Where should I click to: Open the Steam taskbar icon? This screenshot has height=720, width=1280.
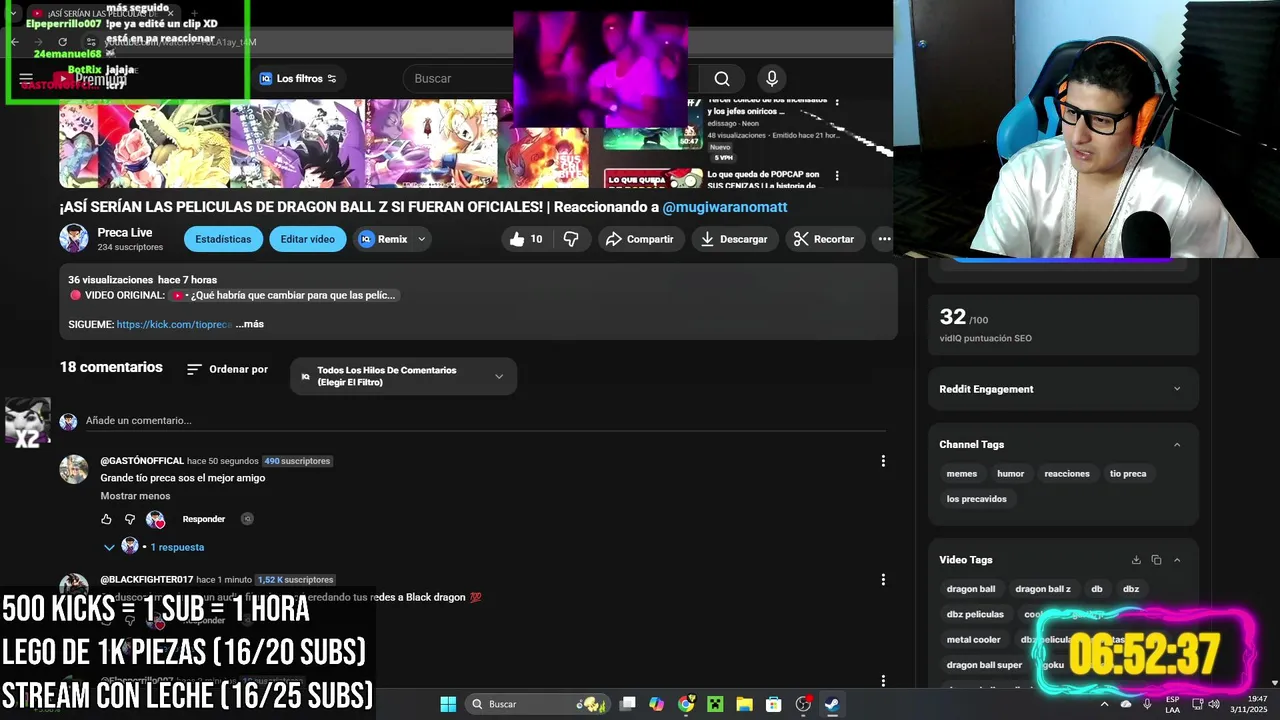coord(832,704)
